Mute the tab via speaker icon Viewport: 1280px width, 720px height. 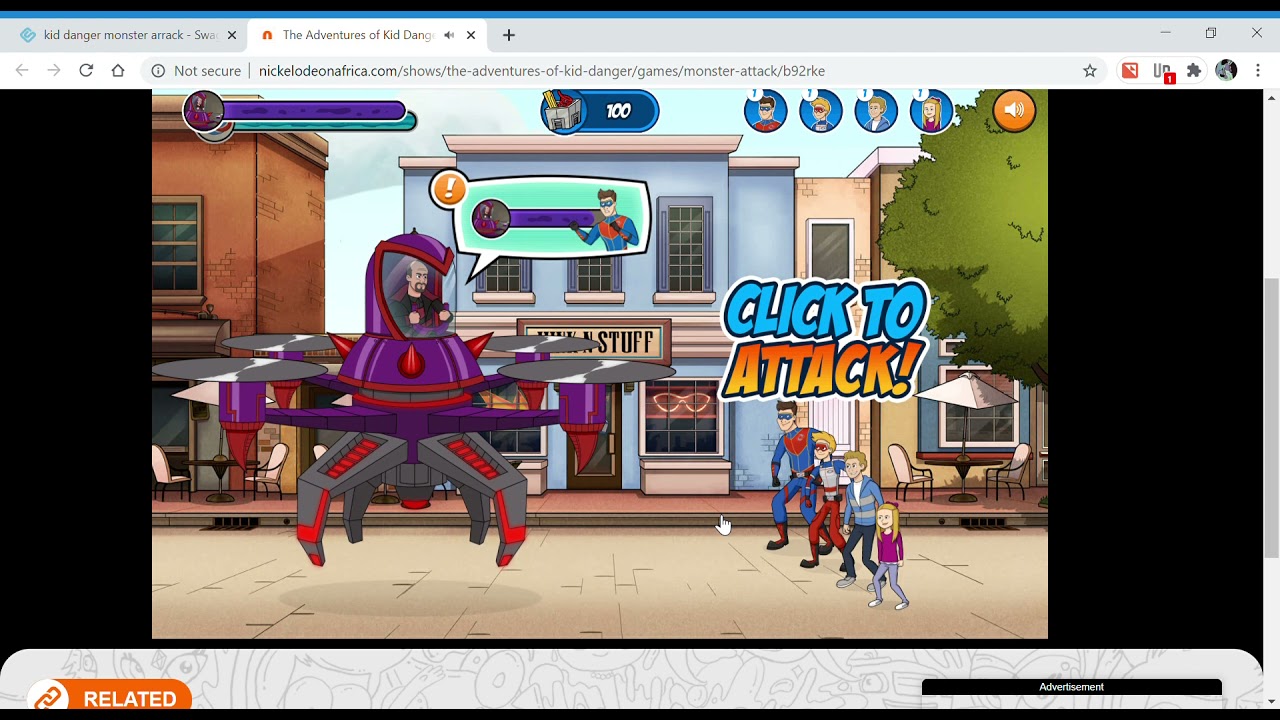449,35
